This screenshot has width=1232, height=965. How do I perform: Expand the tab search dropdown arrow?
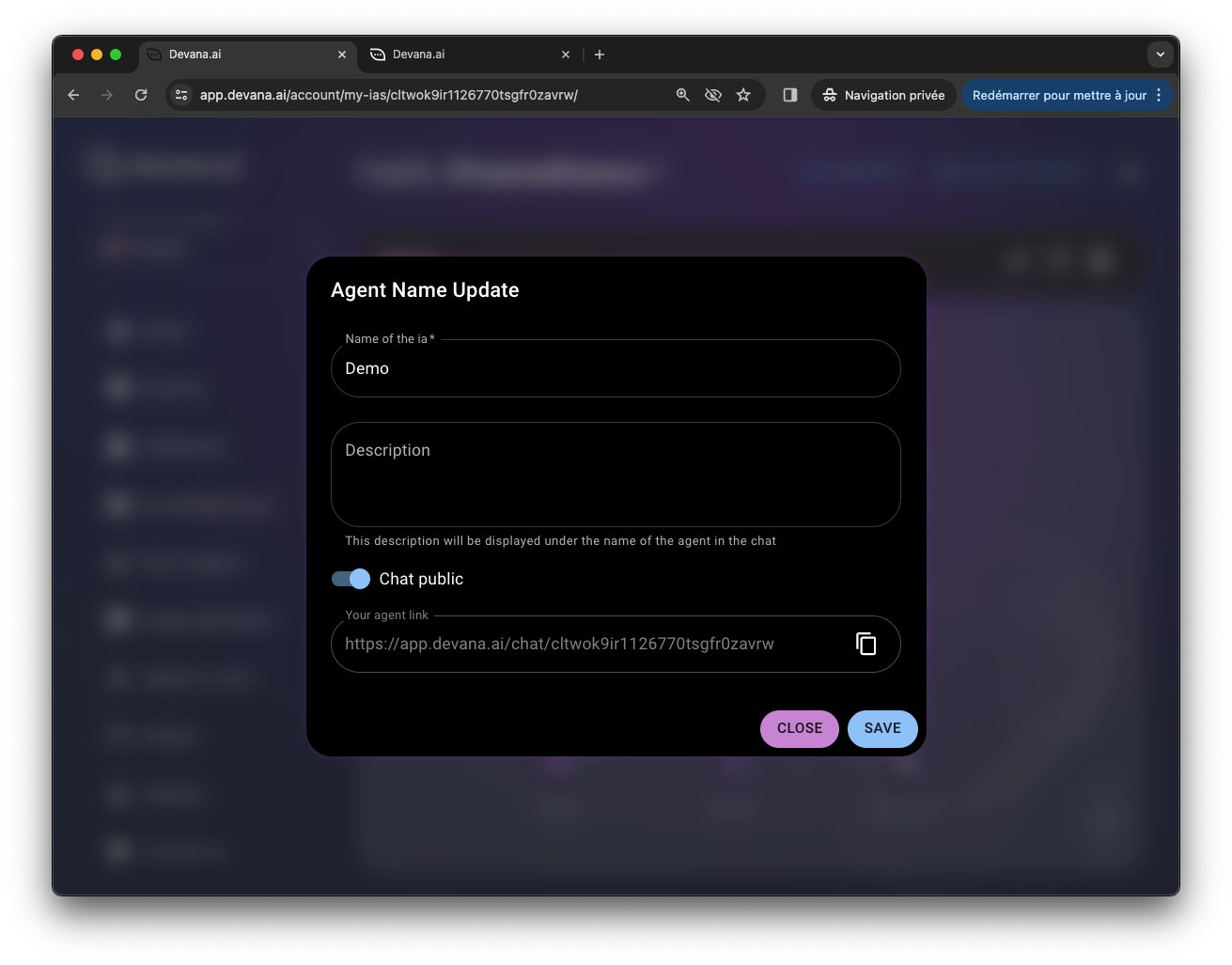1160,54
